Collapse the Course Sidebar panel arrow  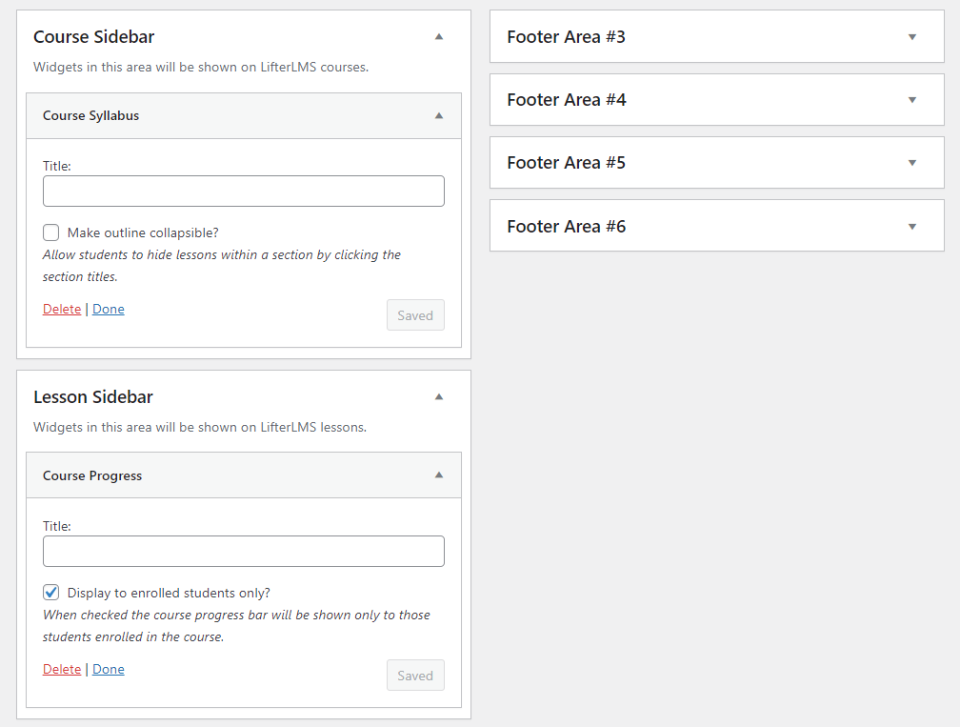pyautogui.click(x=438, y=37)
